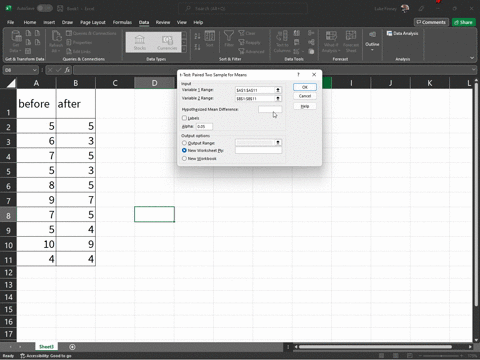Click the Hypothesized Mean Difference field
Image resolution: width=480 pixels, height=360 pixels.
pos(270,109)
